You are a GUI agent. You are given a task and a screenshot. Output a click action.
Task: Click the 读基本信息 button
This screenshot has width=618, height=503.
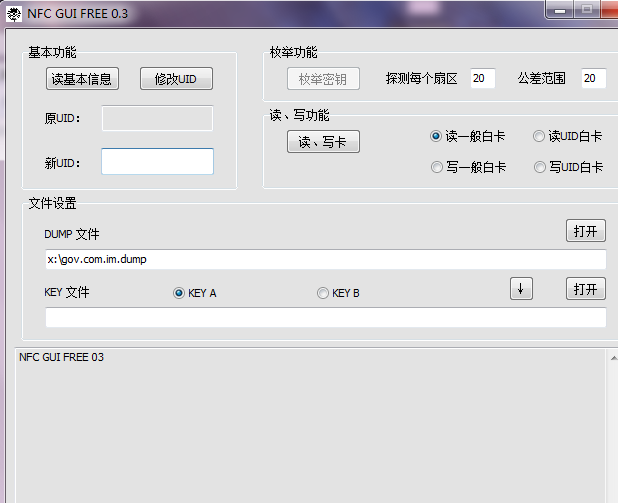82,79
